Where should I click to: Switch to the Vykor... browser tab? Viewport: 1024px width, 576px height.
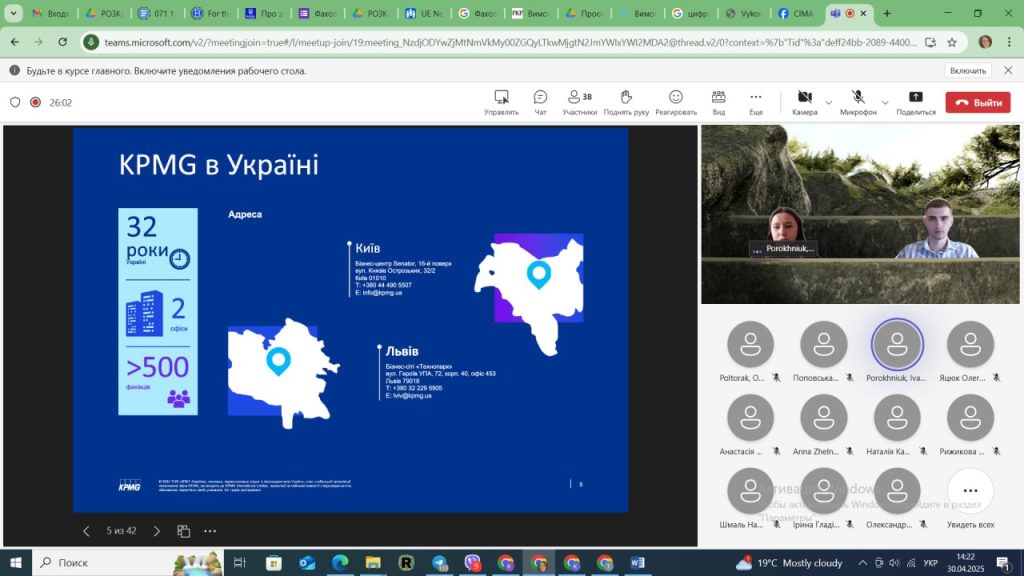743,13
